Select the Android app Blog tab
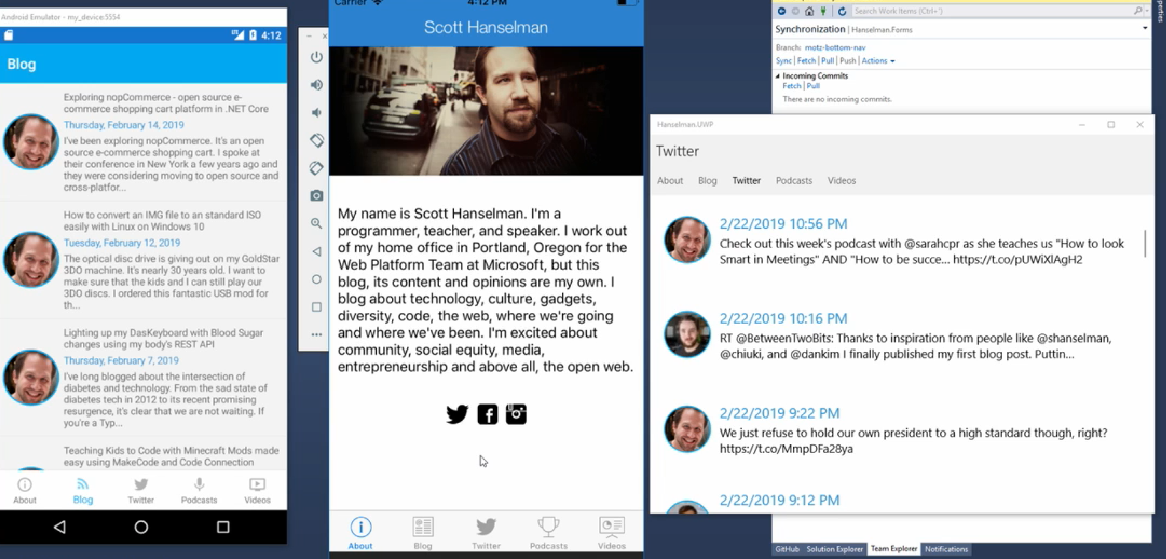1166x559 pixels. point(83,491)
